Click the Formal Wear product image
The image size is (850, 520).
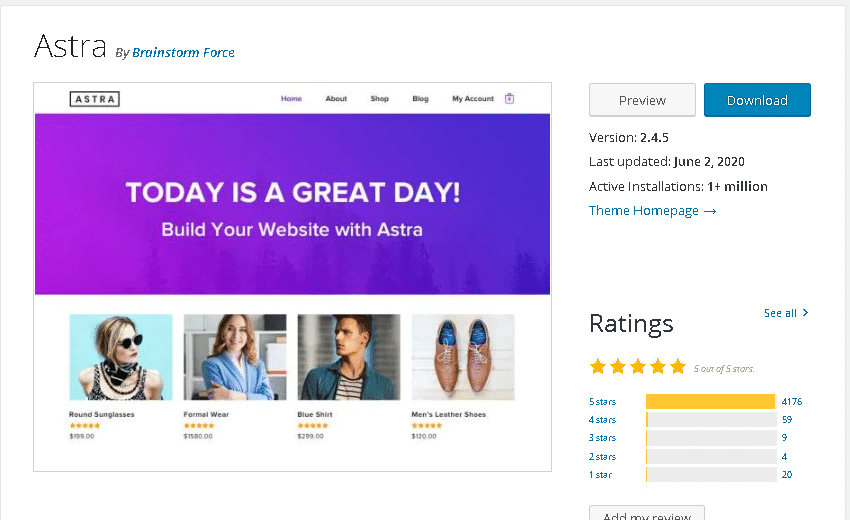click(x=235, y=357)
